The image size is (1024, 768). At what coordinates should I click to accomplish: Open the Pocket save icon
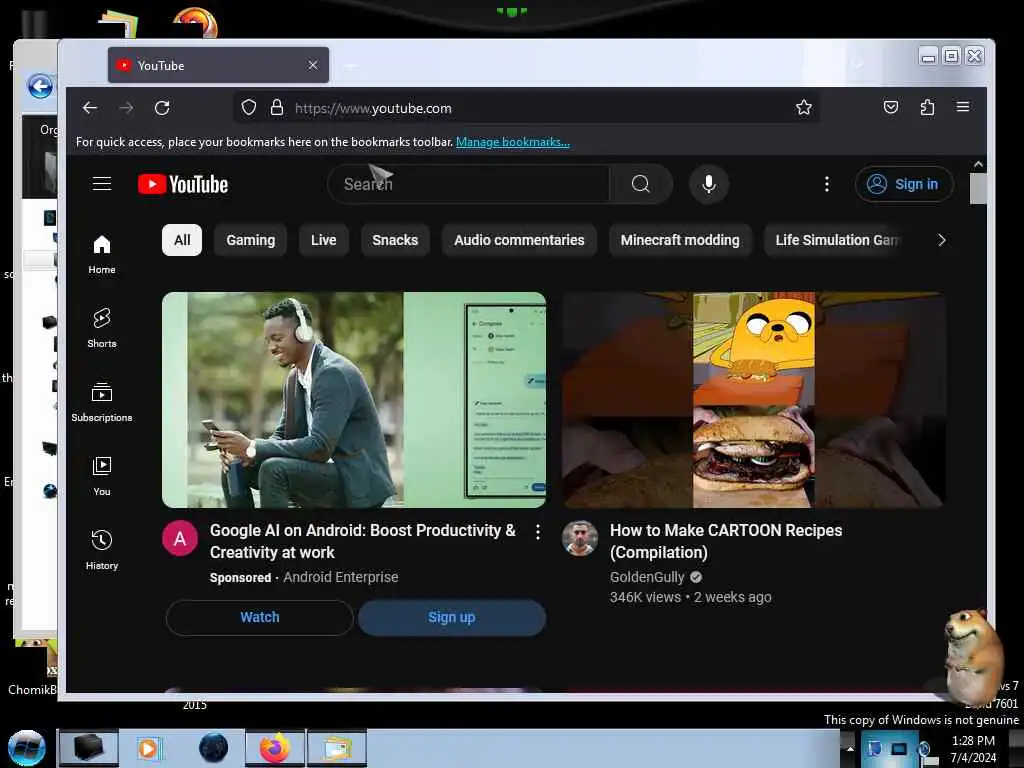click(891, 107)
